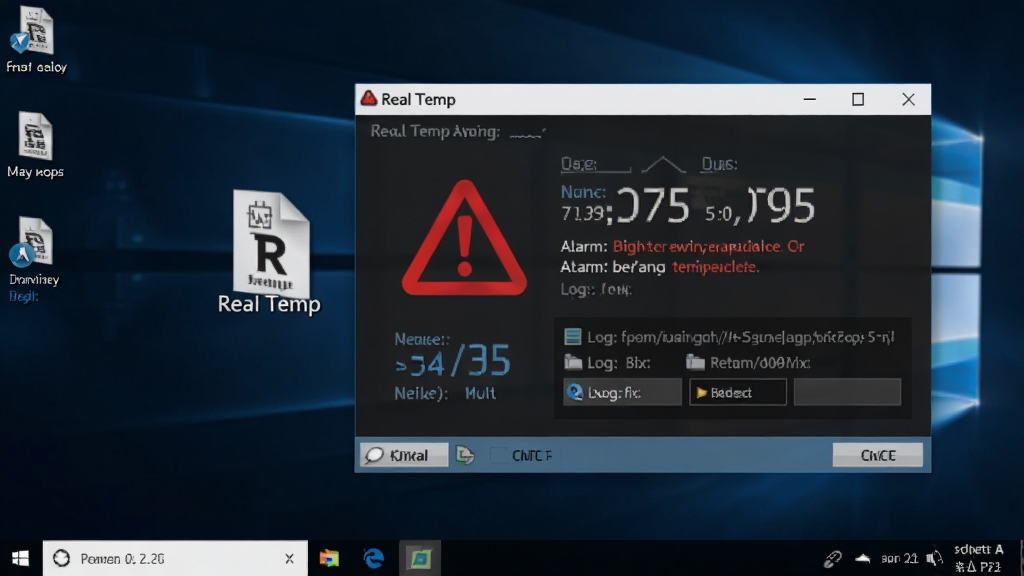Click the 'Lxog: fix:' button
Image resolution: width=1024 pixels, height=576 pixels.
tap(622, 392)
